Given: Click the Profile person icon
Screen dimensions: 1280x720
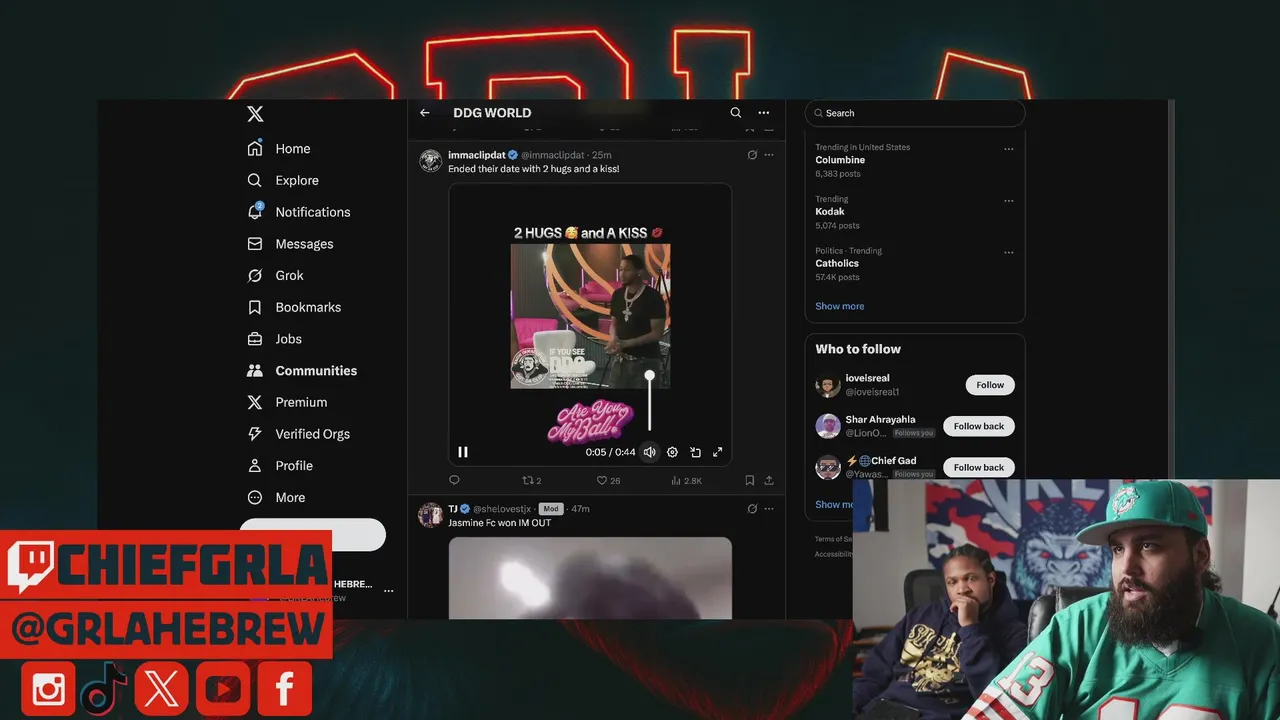Looking at the screenshot, I should pyautogui.click(x=255, y=465).
